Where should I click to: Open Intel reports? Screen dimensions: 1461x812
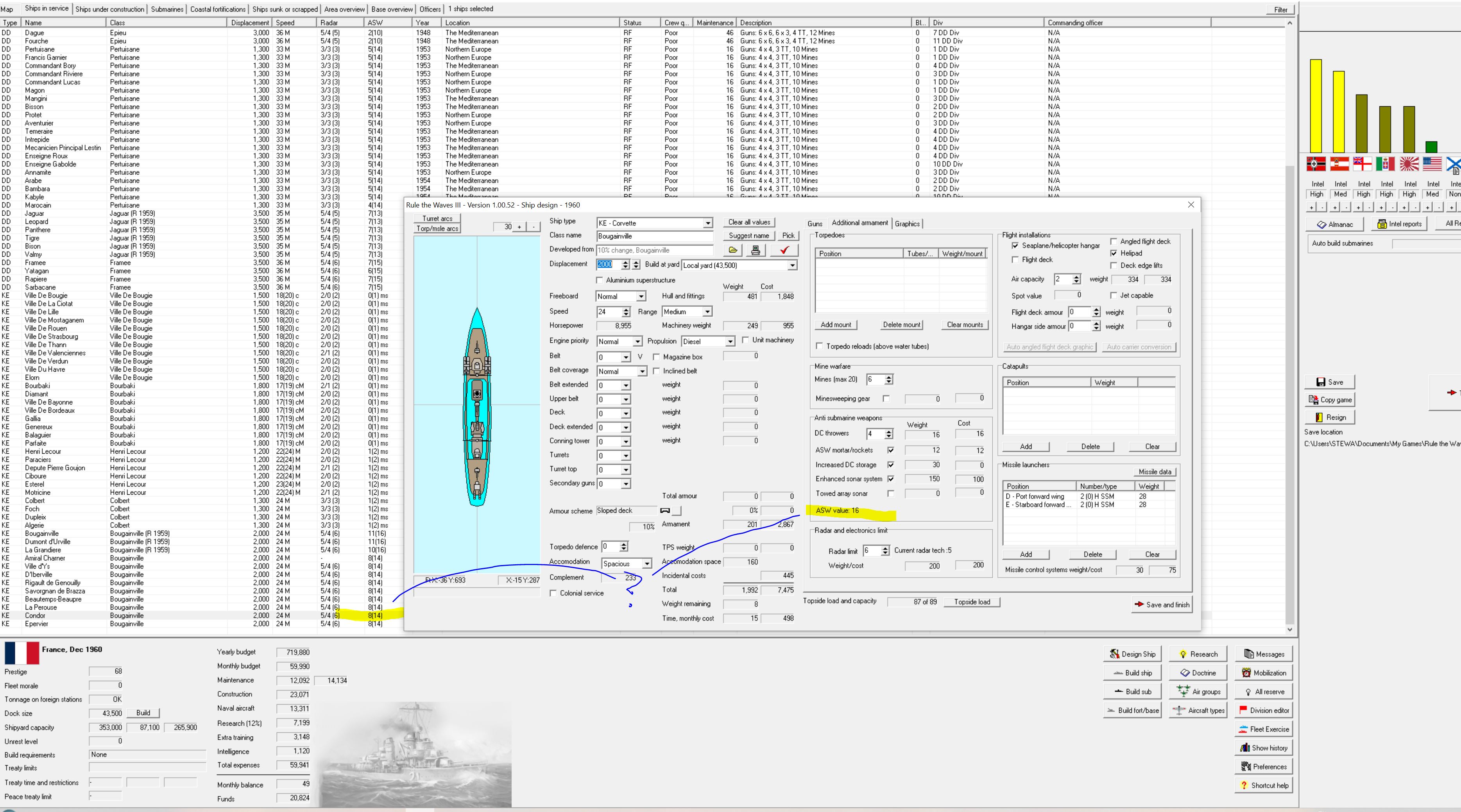pyautogui.click(x=1399, y=224)
